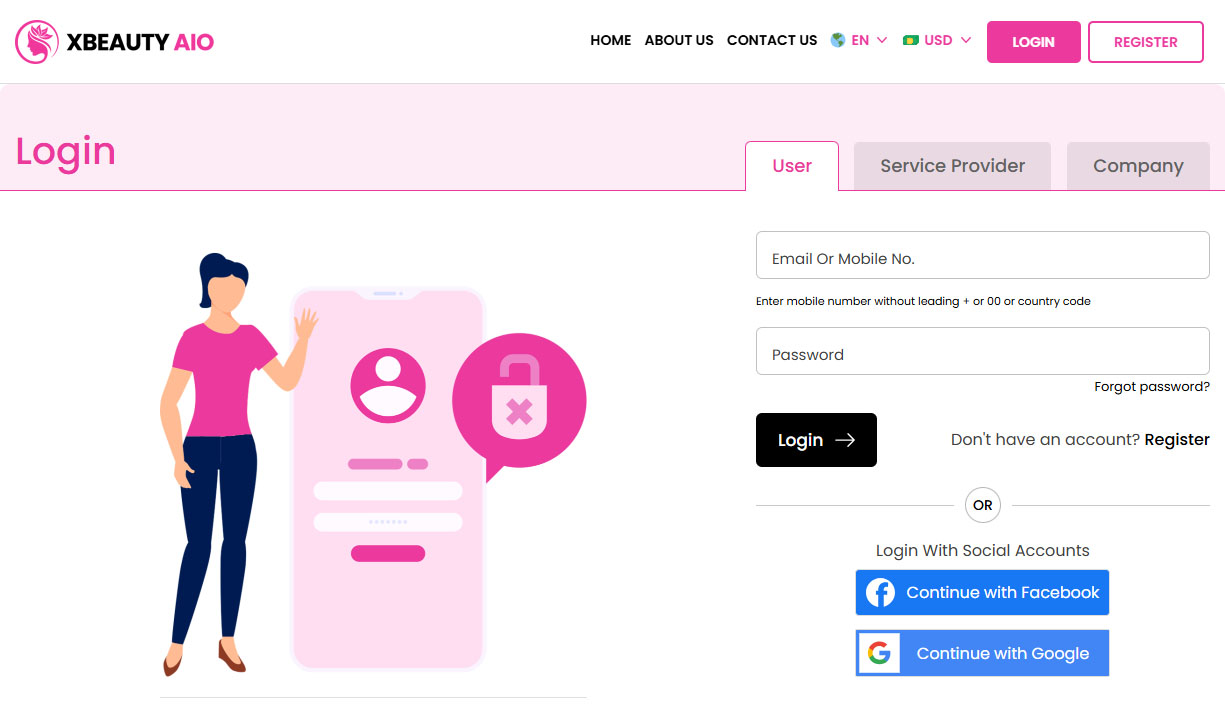Expand the chevron next to USD
This screenshot has height=722, width=1225.
coord(966,41)
